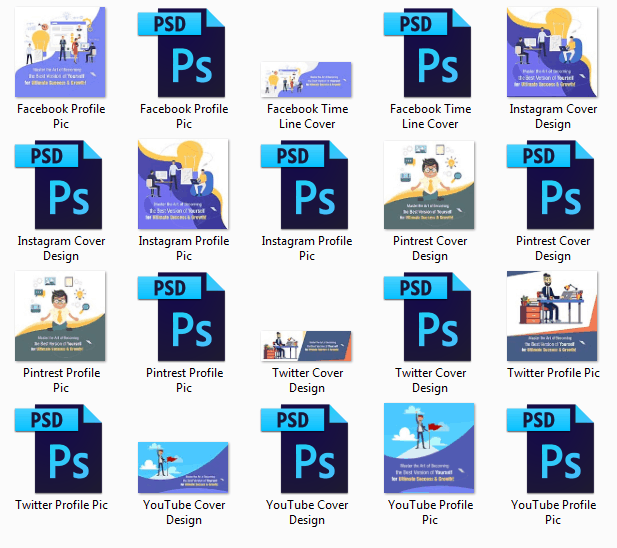Select the Instagram Cover Design image thumbnail

coord(553,52)
